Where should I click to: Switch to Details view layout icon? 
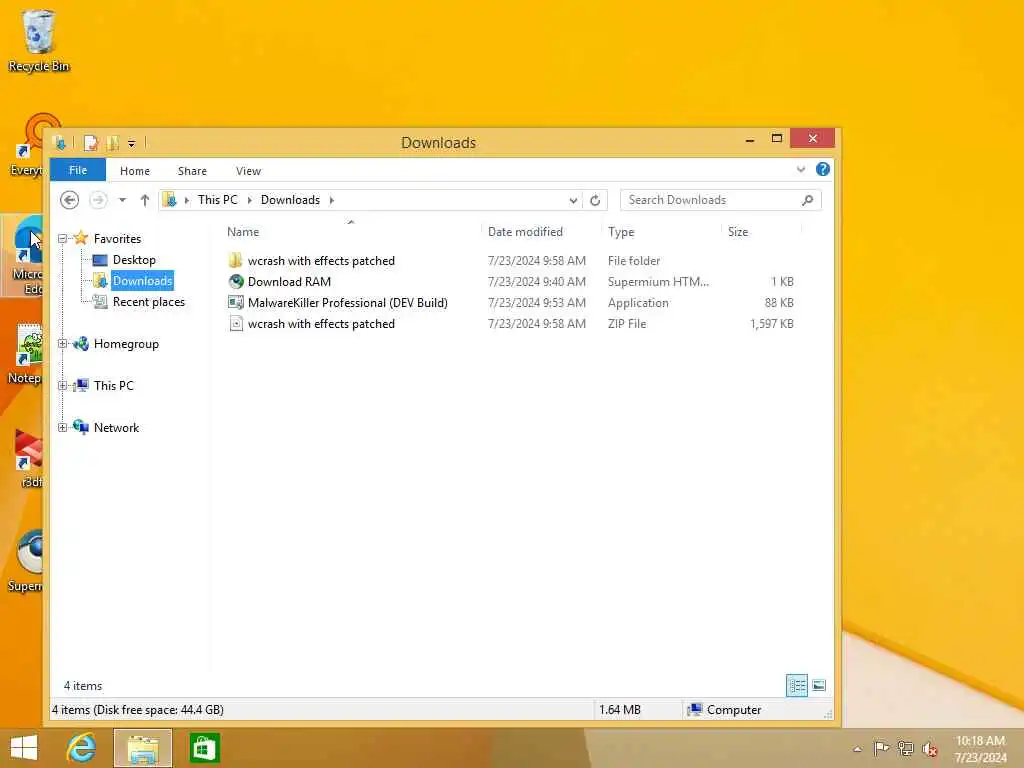[797, 686]
